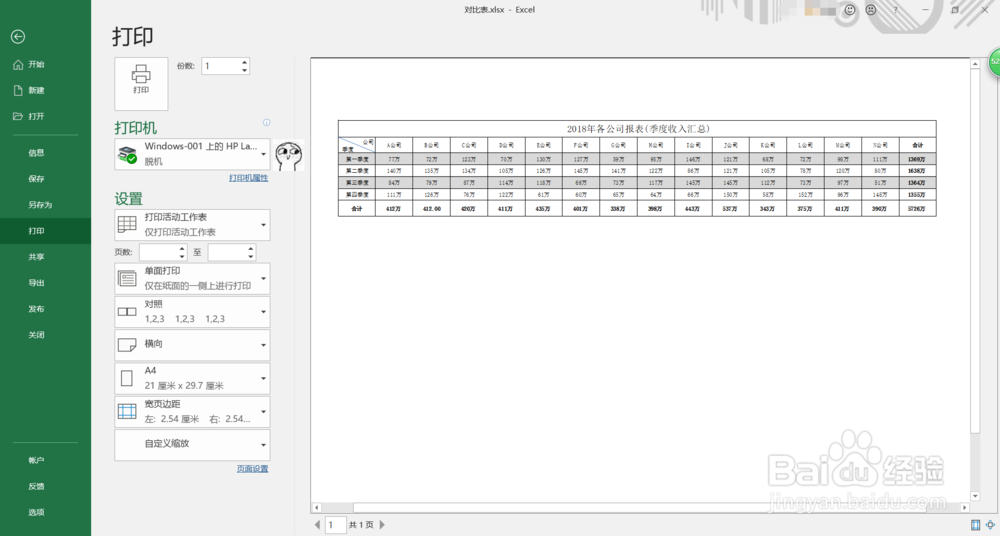
Task: Go to next page arrow
Action: coord(382,525)
